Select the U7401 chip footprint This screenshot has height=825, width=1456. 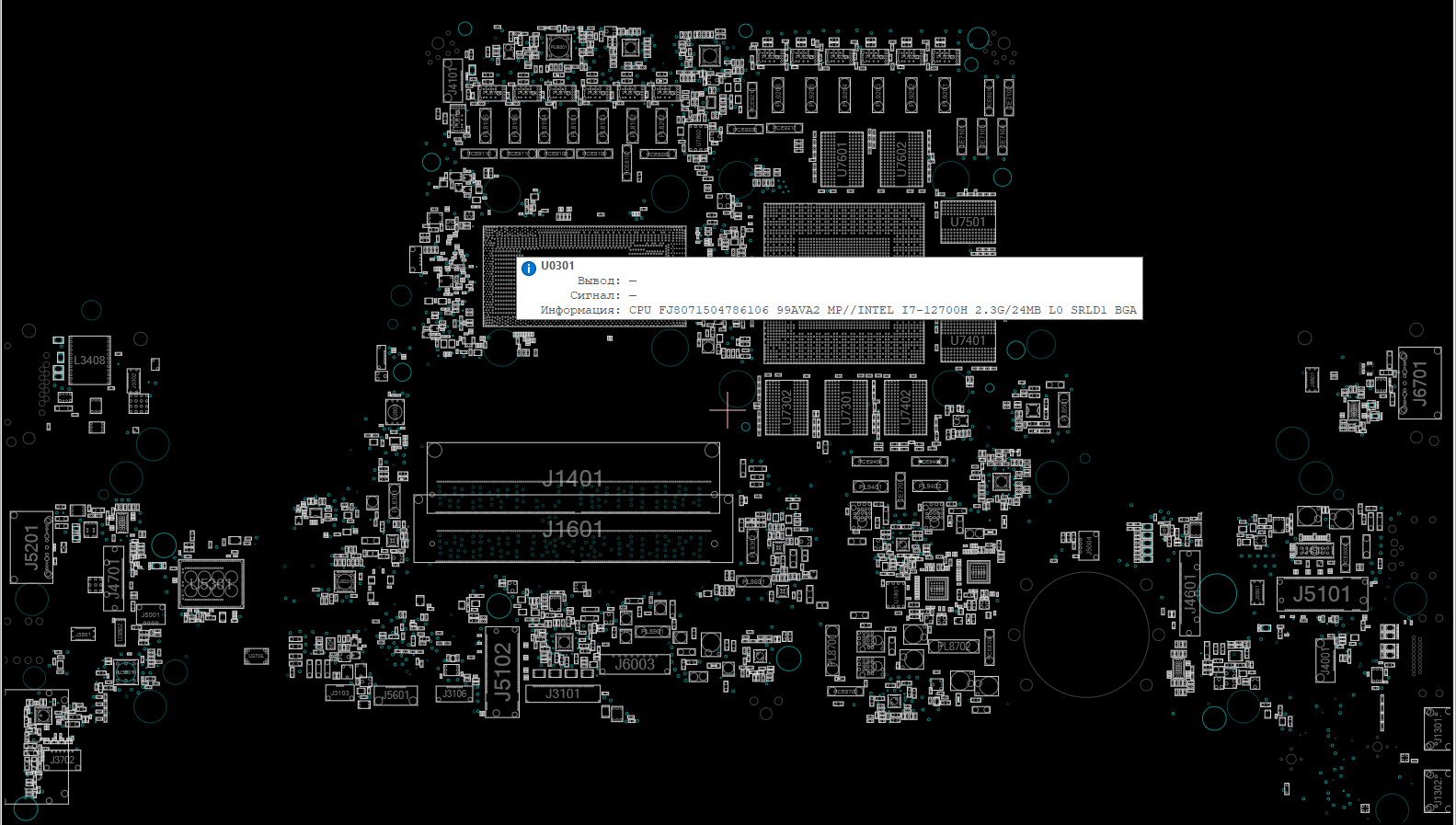(968, 341)
